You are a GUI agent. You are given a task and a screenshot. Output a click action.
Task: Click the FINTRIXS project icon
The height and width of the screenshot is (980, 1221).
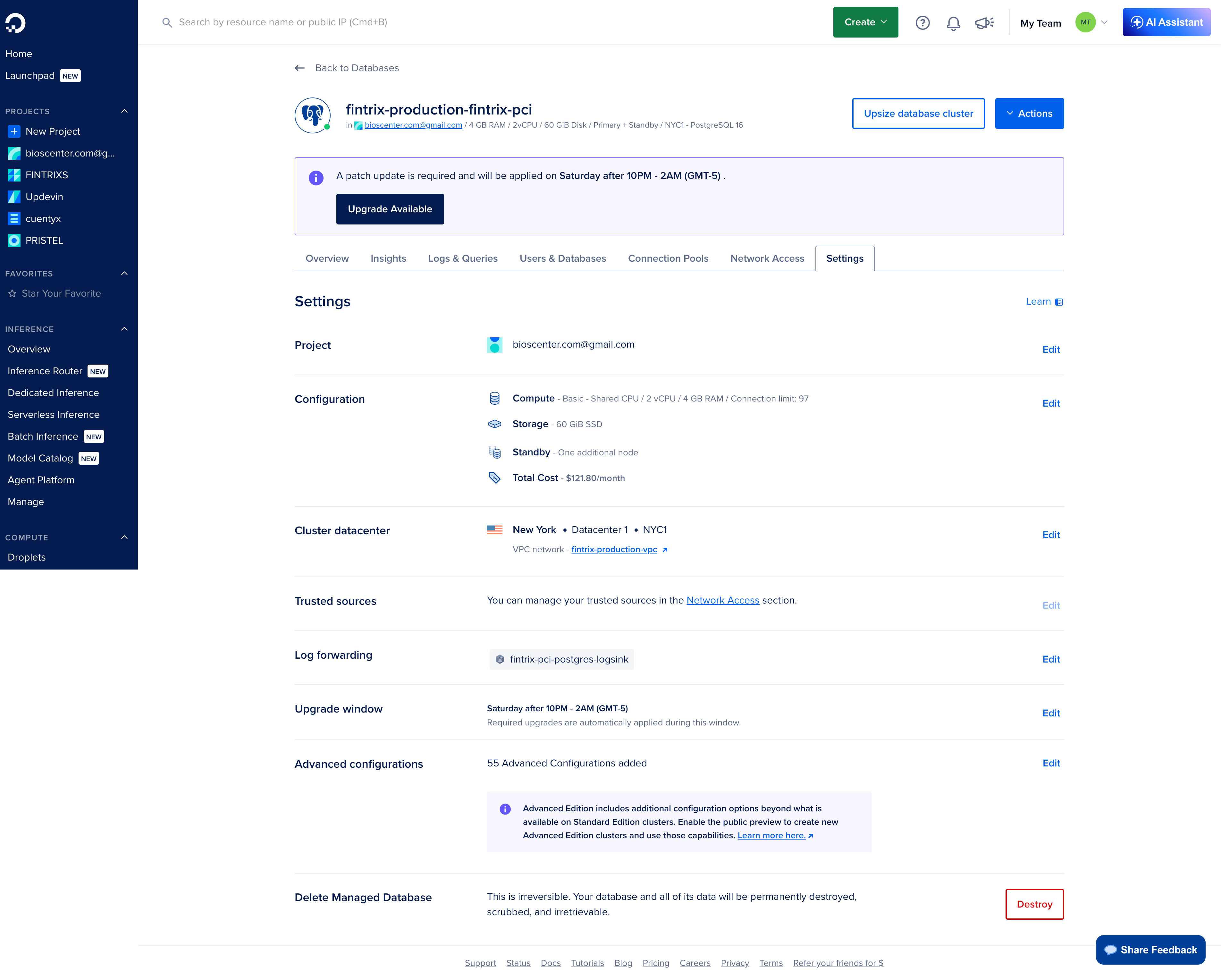[14, 175]
